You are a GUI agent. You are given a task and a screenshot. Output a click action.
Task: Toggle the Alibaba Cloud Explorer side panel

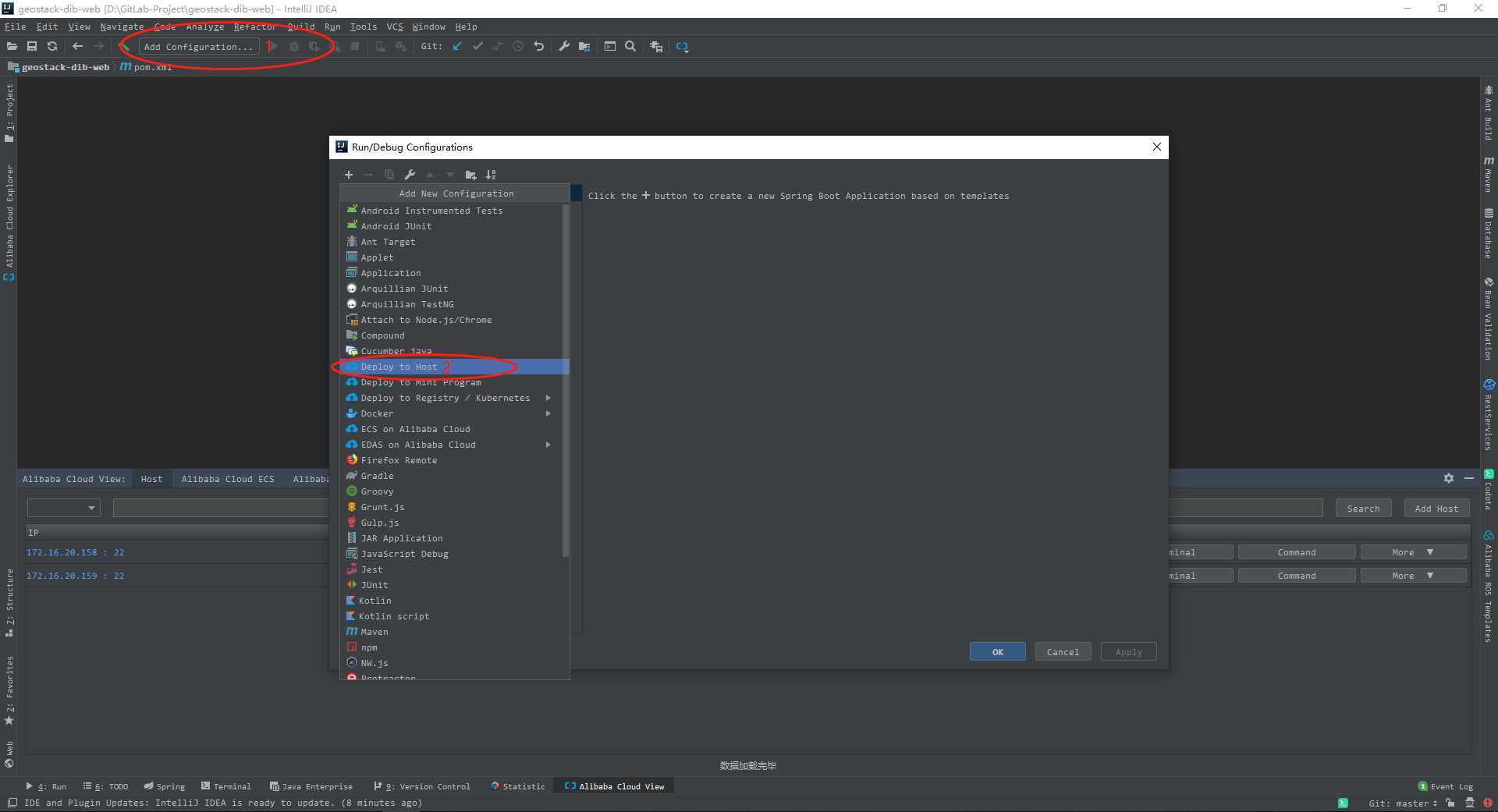click(9, 222)
